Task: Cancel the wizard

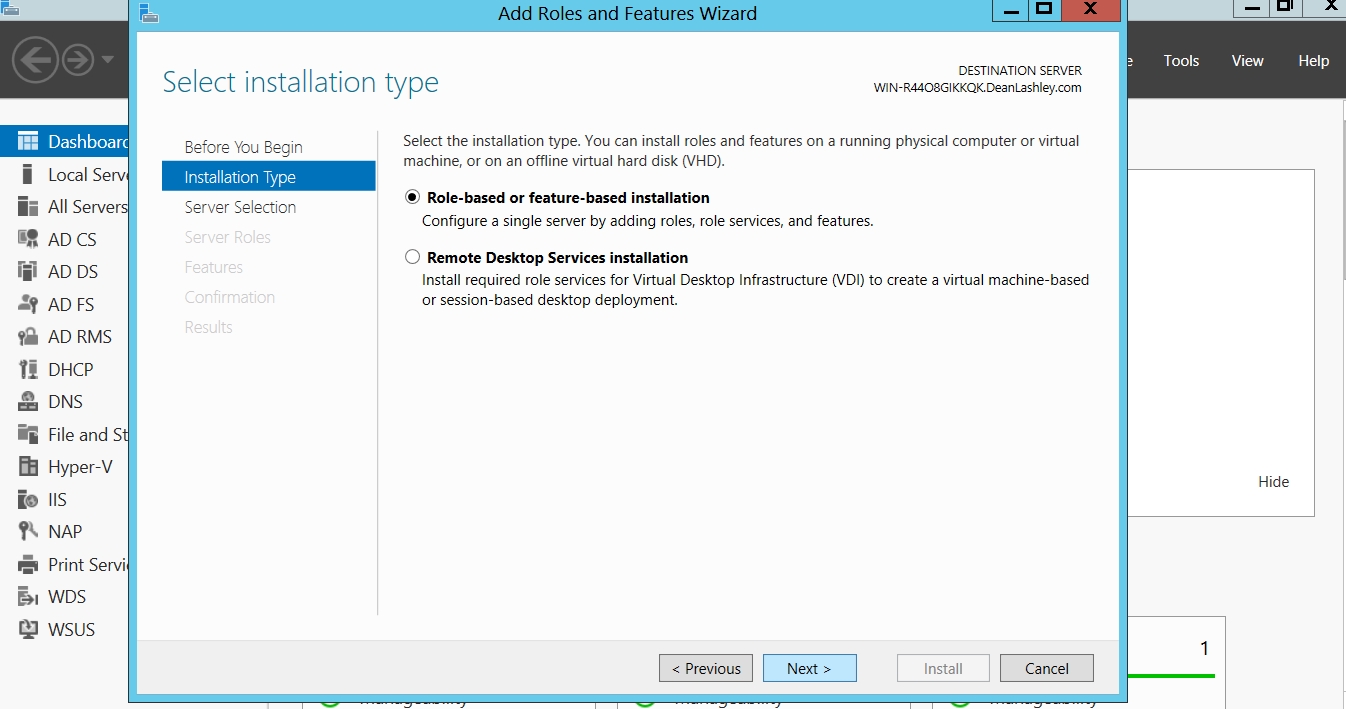Action: (x=1047, y=668)
